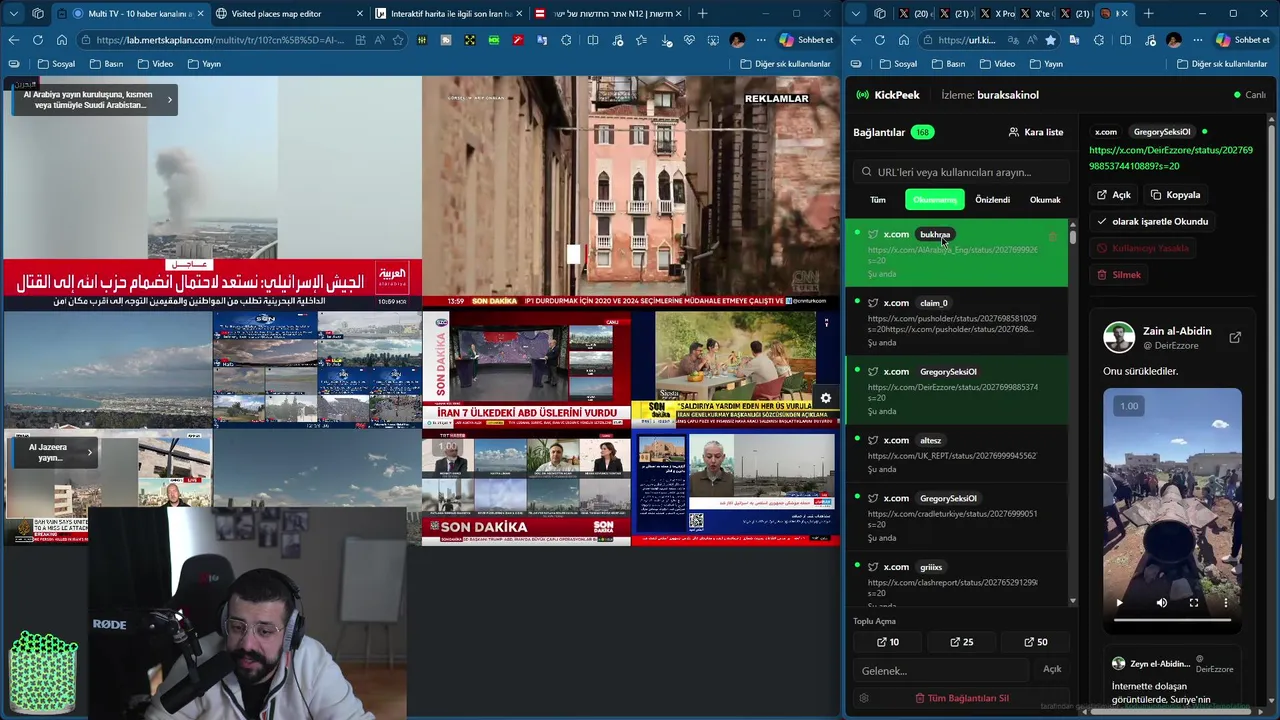Click the bukhraa username badge
1280x720 pixels.
click(x=935, y=234)
